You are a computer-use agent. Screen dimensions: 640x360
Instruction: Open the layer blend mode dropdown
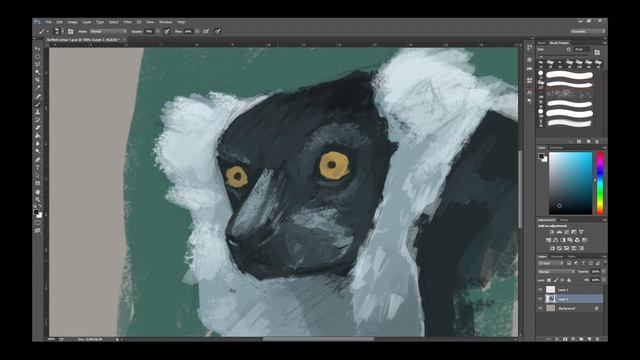click(x=556, y=271)
